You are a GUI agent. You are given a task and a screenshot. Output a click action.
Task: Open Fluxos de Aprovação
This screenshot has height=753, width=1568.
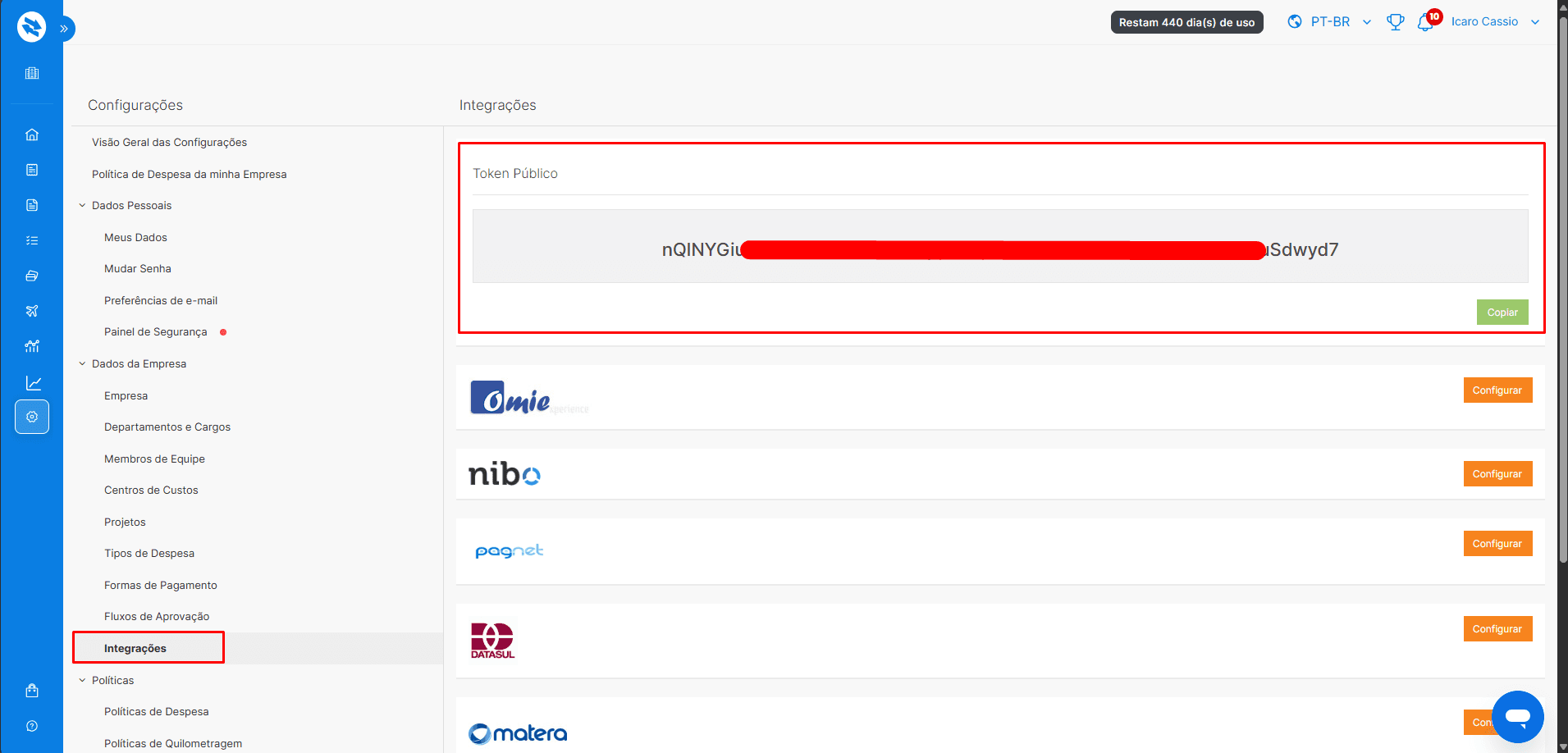tap(156, 617)
